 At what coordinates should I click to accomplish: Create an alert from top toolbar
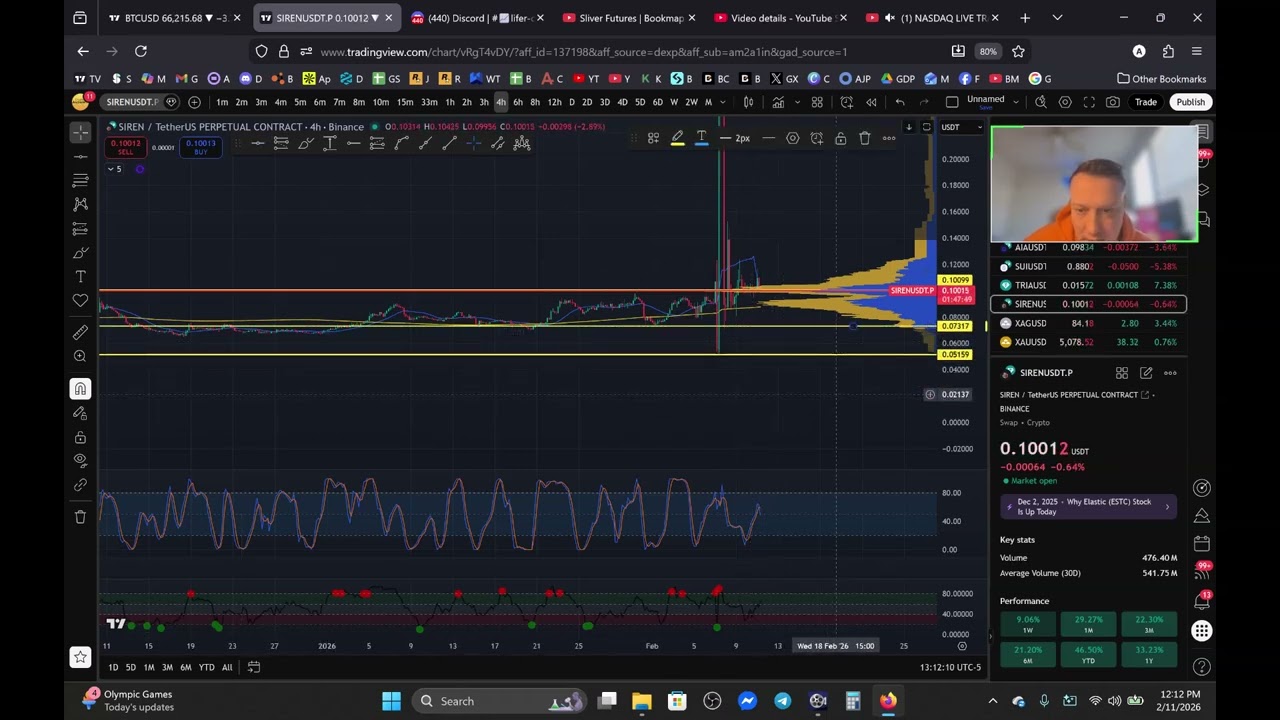[x=846, y=102]
